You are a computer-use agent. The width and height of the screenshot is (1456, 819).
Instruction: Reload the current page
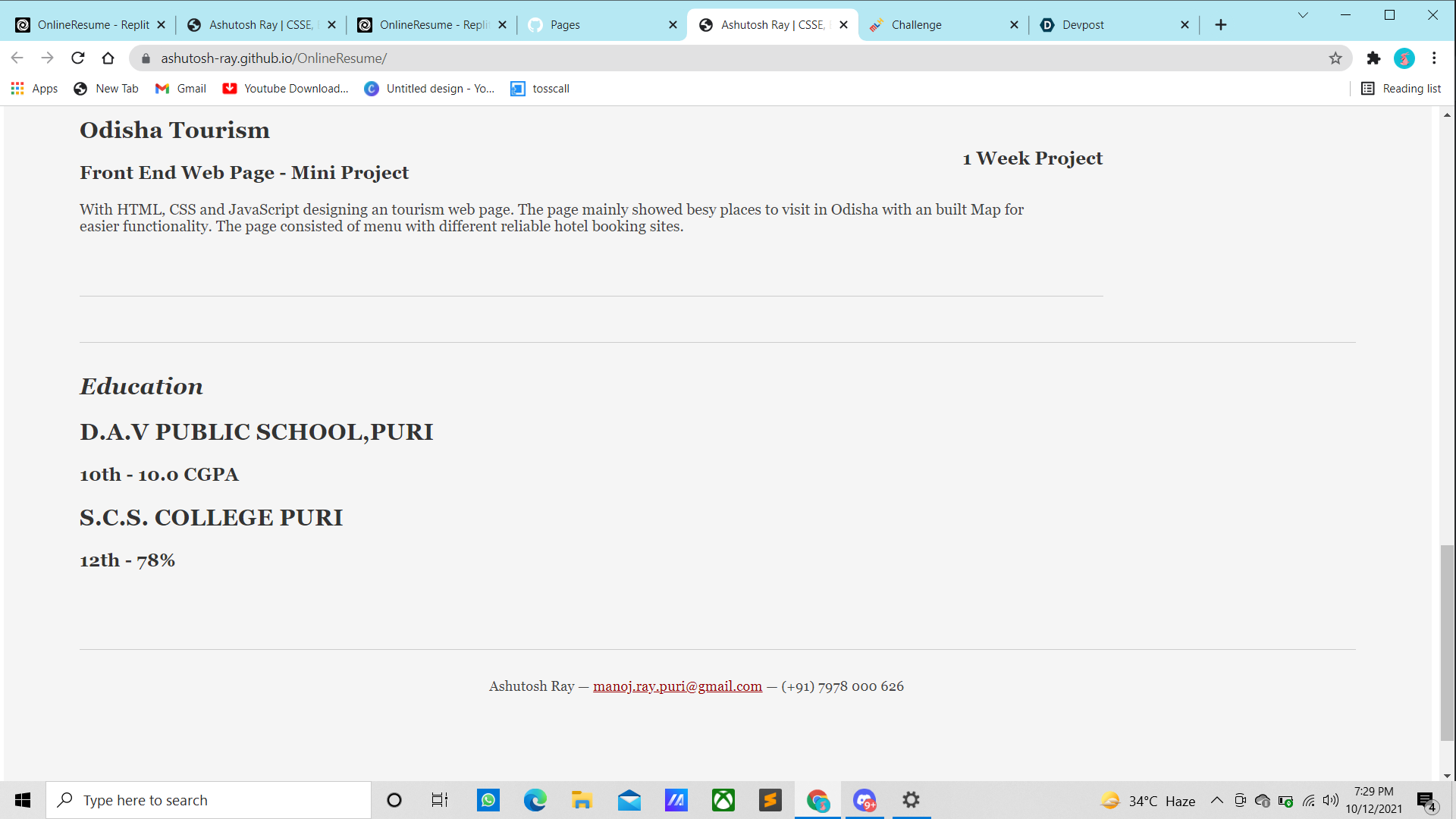[78, 58]
